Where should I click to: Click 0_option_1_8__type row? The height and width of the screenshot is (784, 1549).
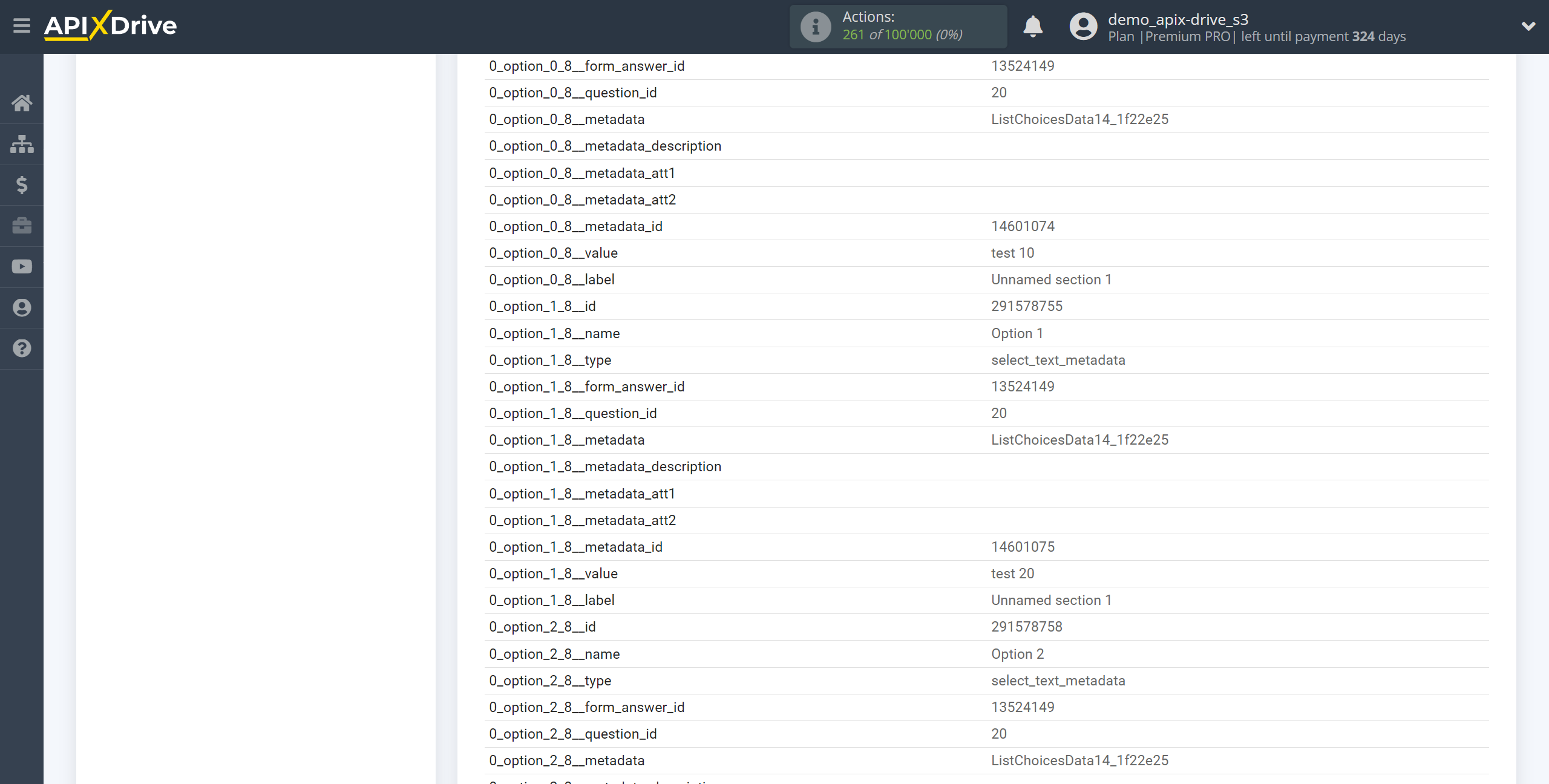pyautogui.click(x=986, y=360)
